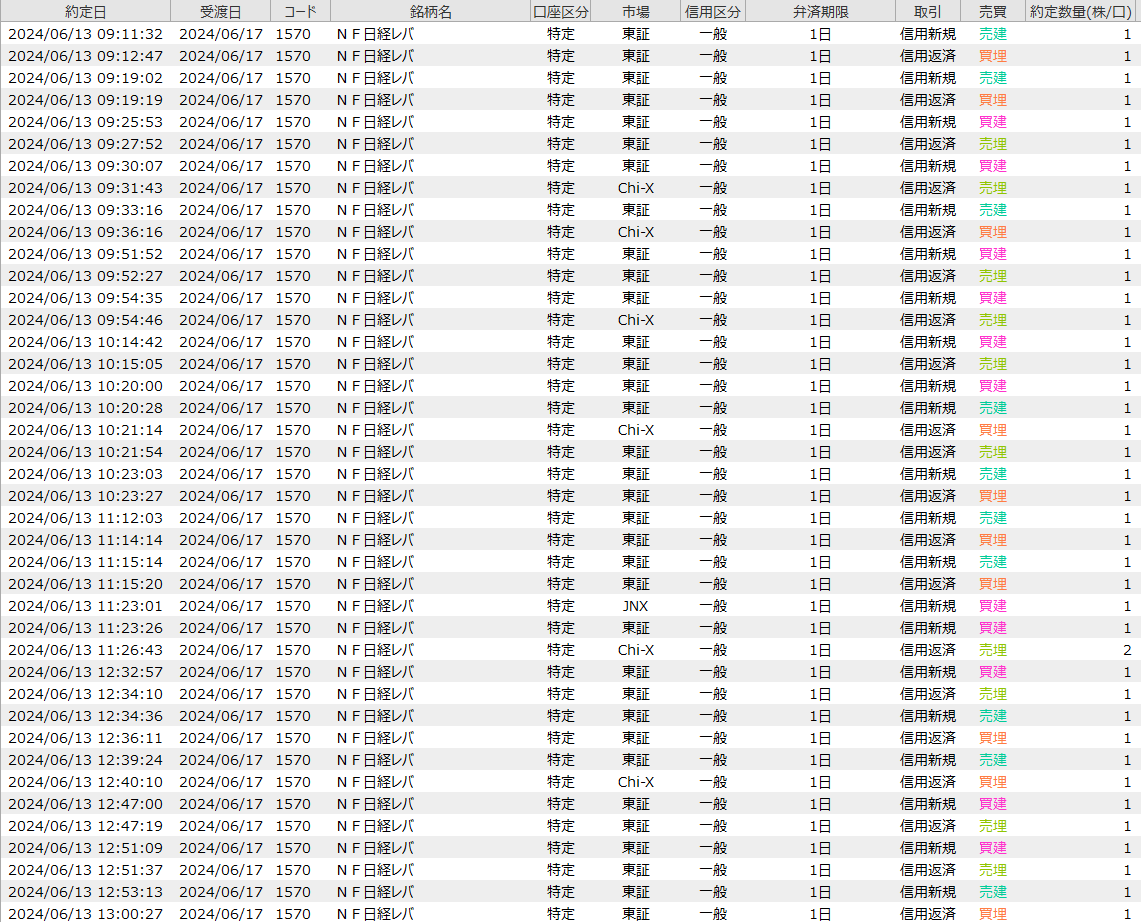Viewport: 1141px width, 922px height.
Task: Sort by 口座区分 column header
Action: point(561,11)
